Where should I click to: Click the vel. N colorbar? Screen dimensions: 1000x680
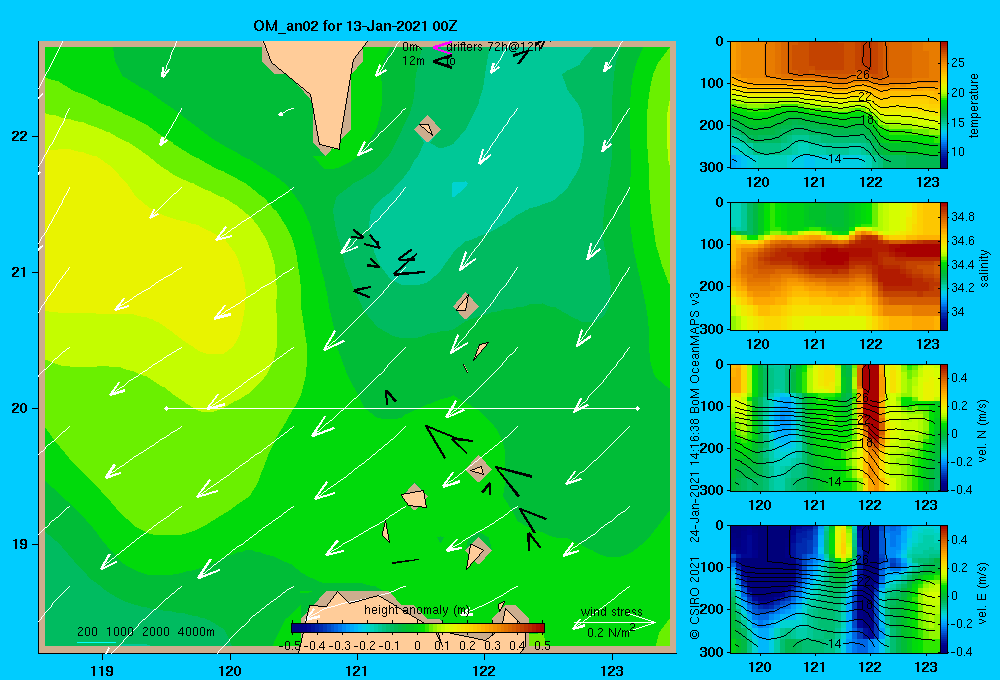pos(944,427)
